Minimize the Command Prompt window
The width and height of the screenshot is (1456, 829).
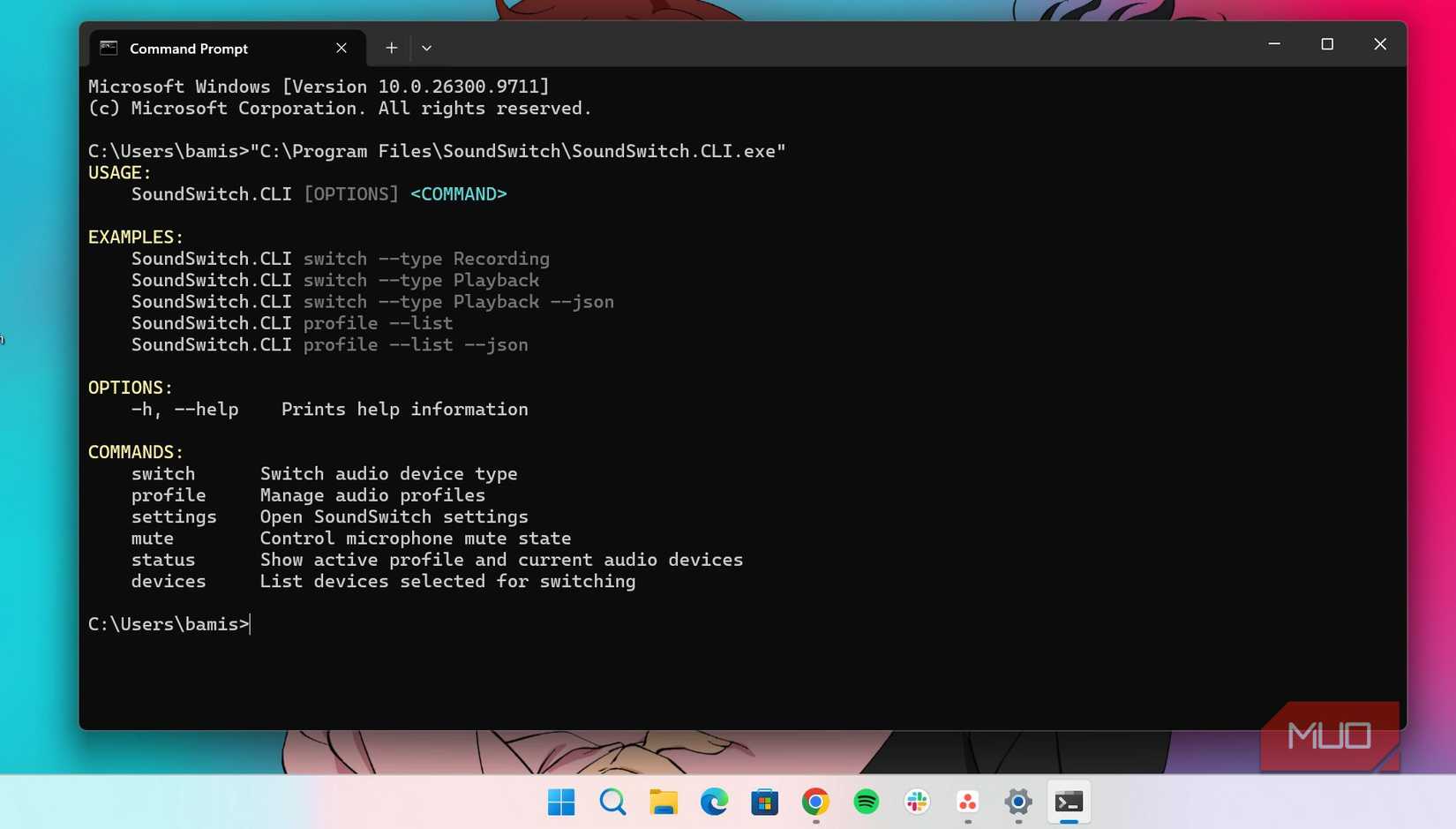(x=1274, y=44)
